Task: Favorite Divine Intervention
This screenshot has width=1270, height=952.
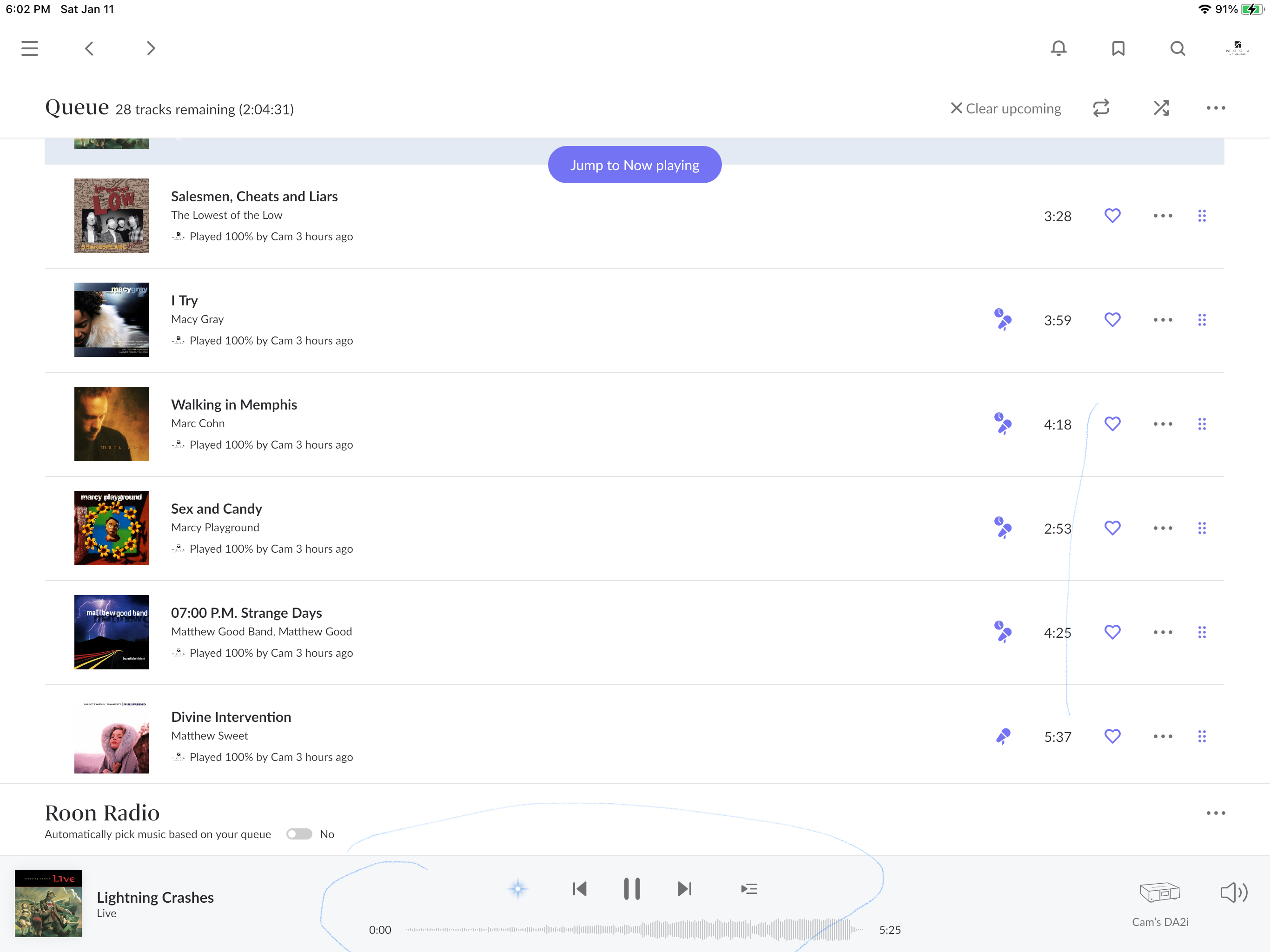Action: click(1112, 736)
